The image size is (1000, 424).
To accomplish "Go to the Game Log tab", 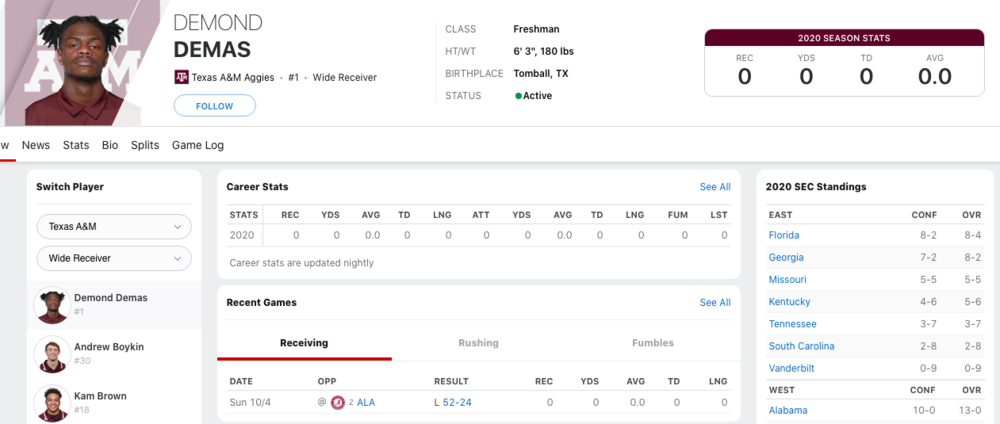I will [198, 145].
